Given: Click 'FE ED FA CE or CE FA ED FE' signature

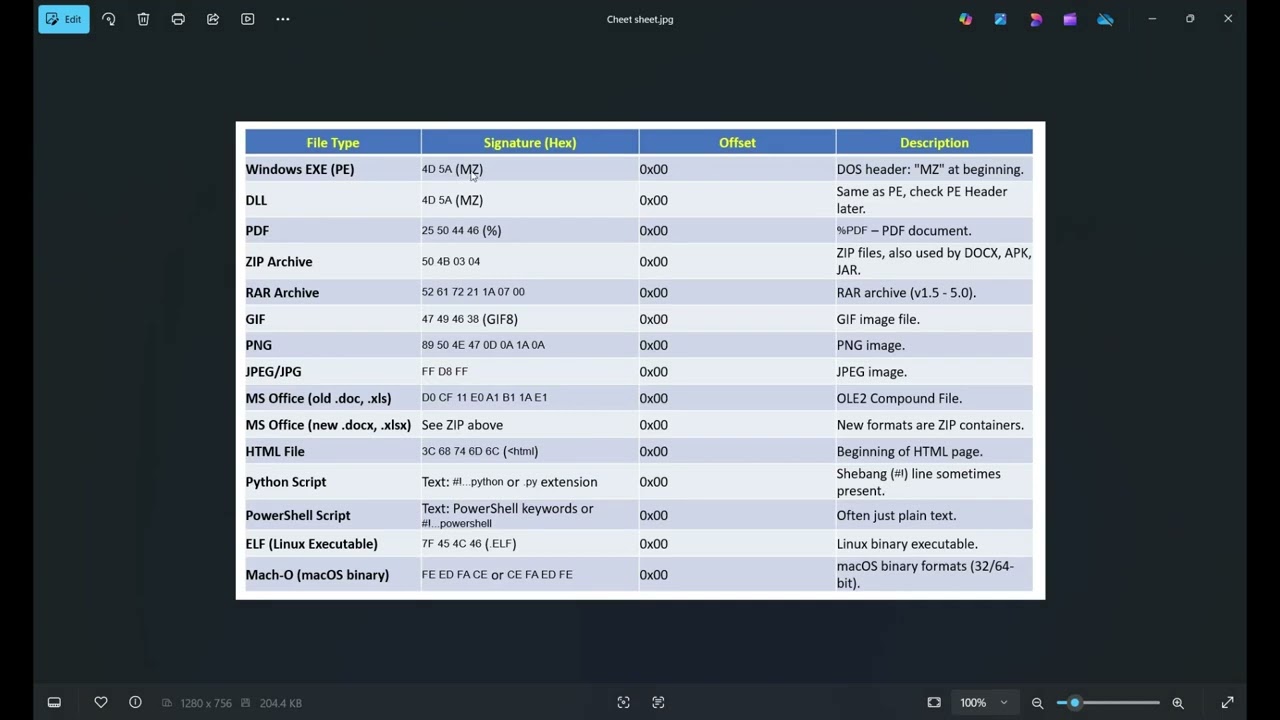Looking at the screenshot, I should [x=497, y=575].
